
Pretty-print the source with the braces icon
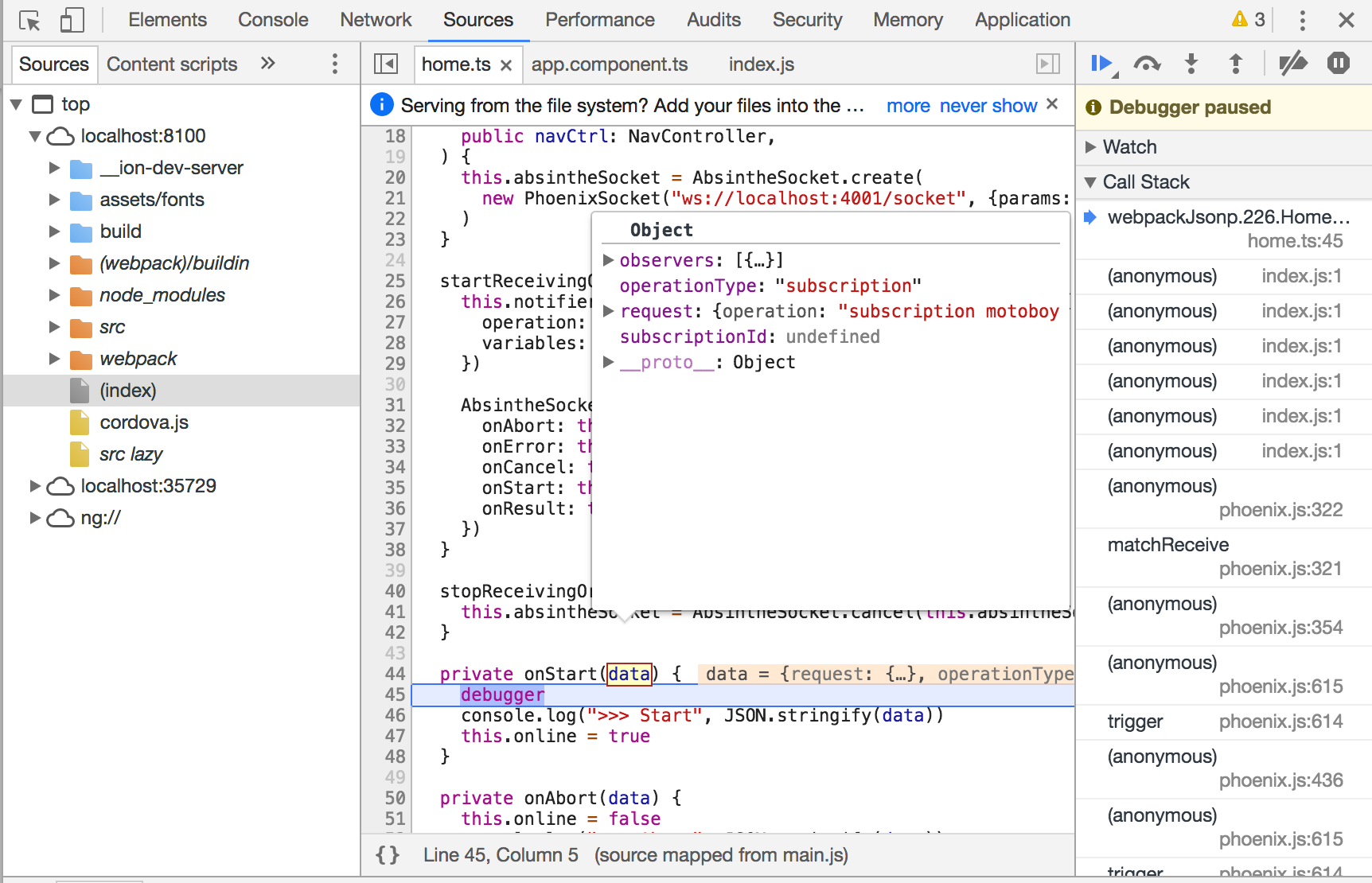coord(388,854)
